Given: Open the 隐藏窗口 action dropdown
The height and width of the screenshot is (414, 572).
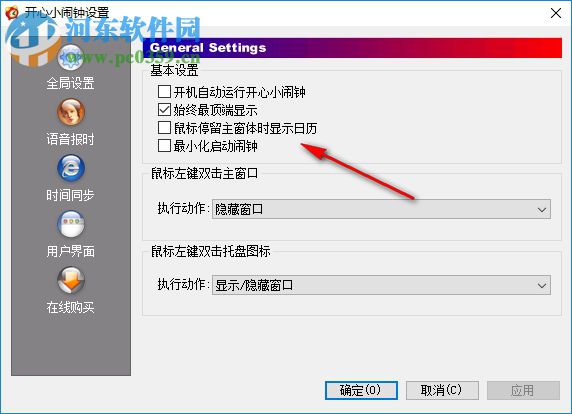Looking at the screenshot, I should tap(381, 209).
